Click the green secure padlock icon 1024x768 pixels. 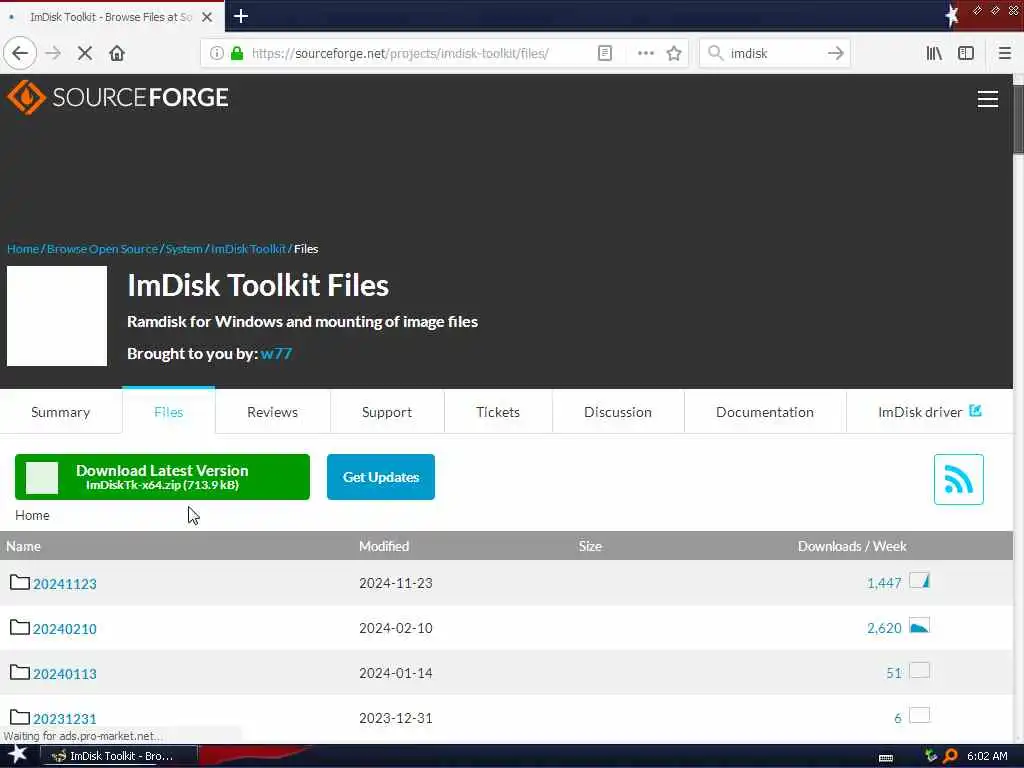point(237,54)
